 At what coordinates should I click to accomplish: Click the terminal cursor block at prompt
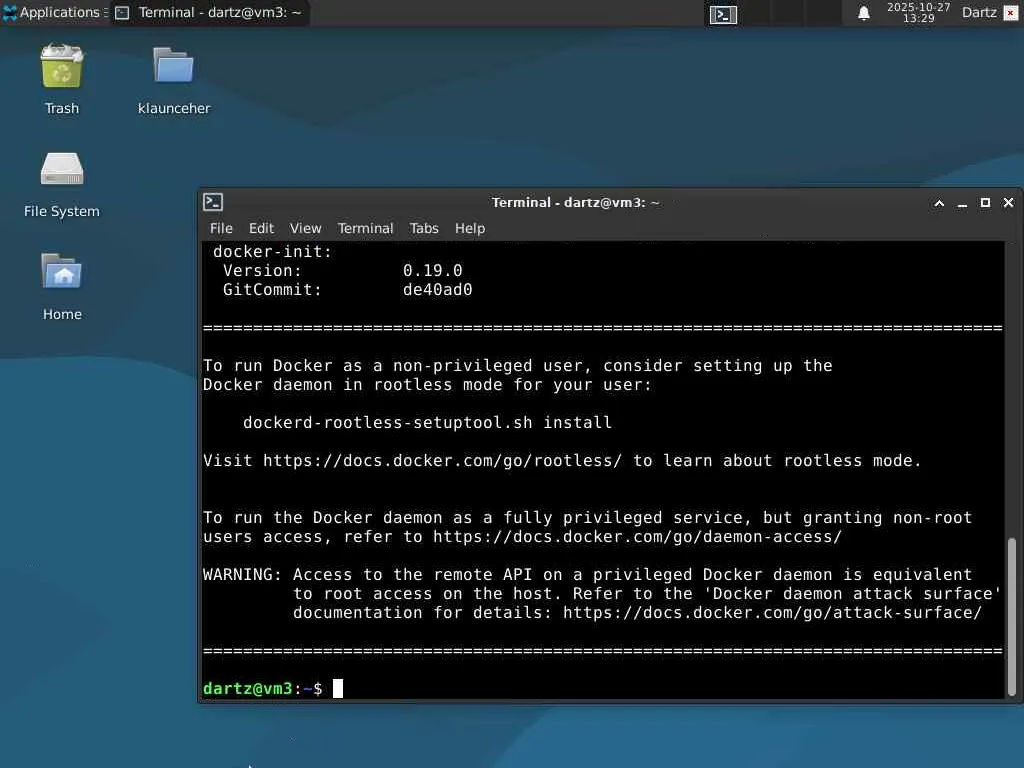coord(338,688)
